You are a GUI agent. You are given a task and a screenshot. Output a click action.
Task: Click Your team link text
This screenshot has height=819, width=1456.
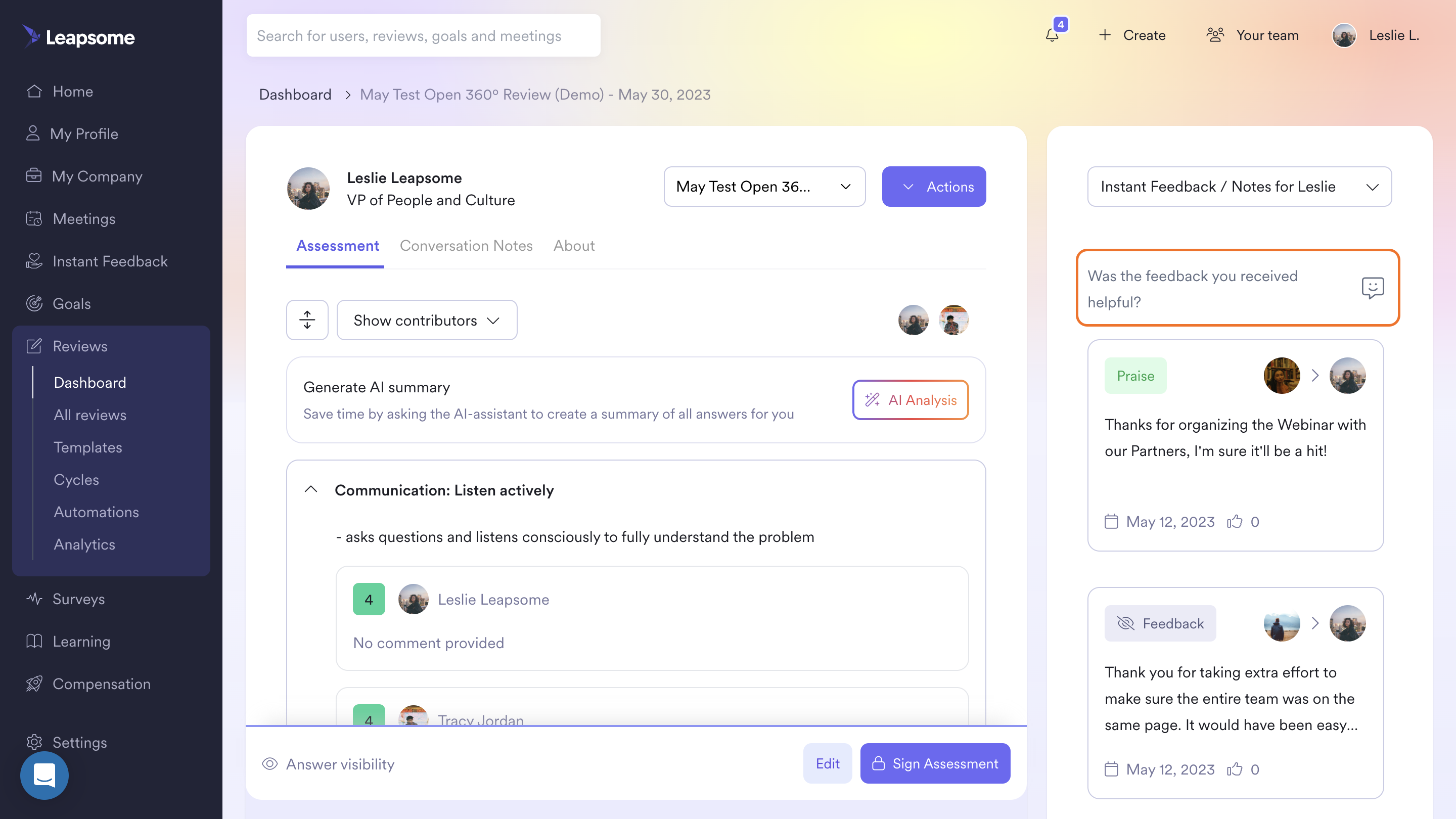(x=1267, y=35)
